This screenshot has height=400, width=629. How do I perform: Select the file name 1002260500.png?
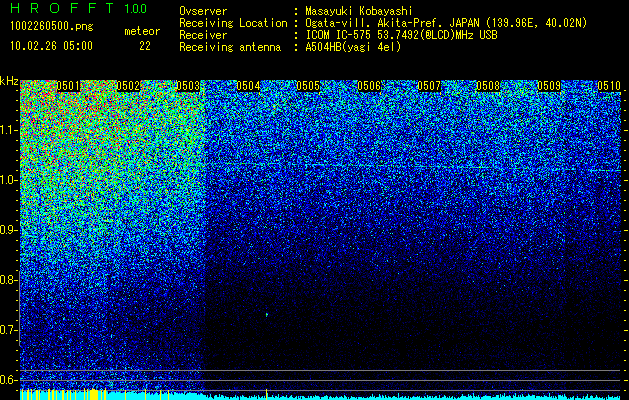[52, 27]
